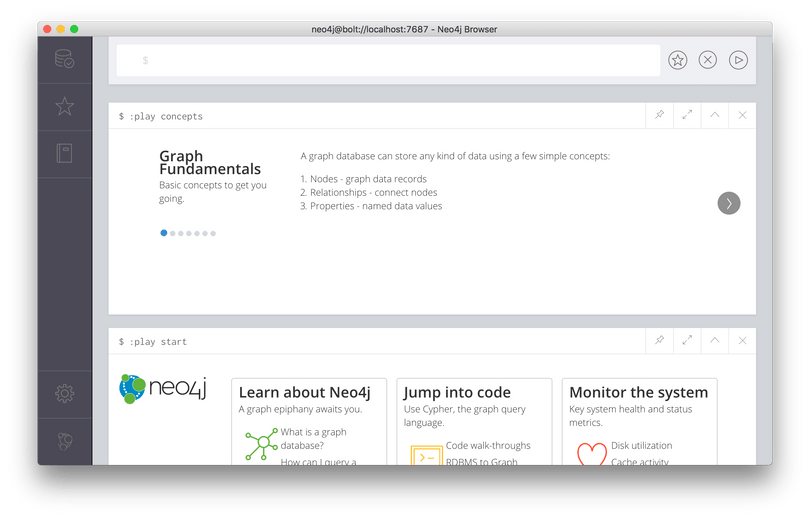Clear the editor with X button

pyautogui.click(x=708, y=60)
